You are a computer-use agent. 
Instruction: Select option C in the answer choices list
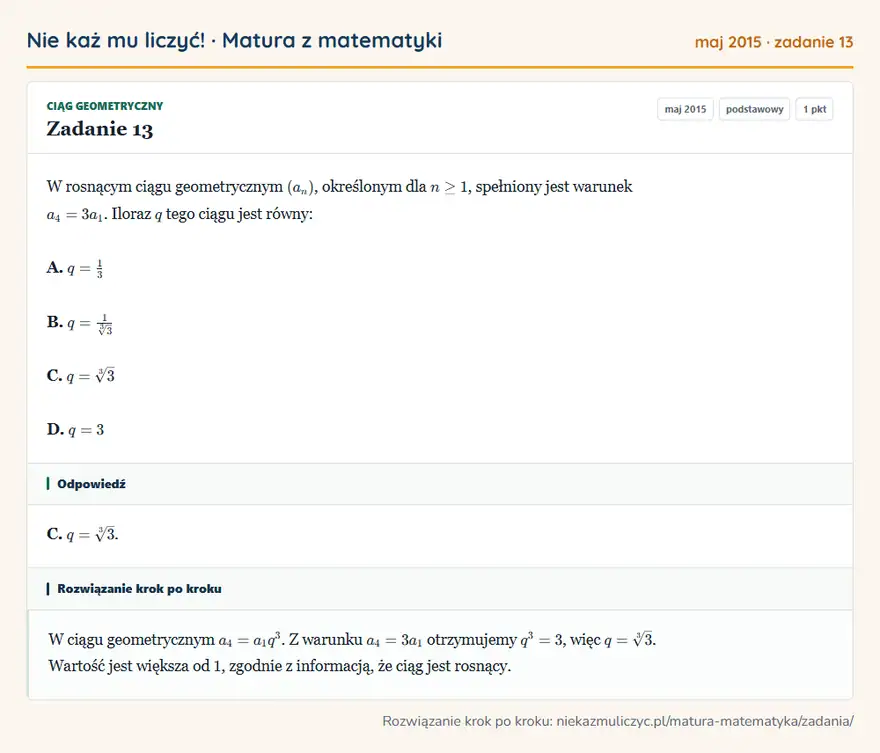coord(81,375)
